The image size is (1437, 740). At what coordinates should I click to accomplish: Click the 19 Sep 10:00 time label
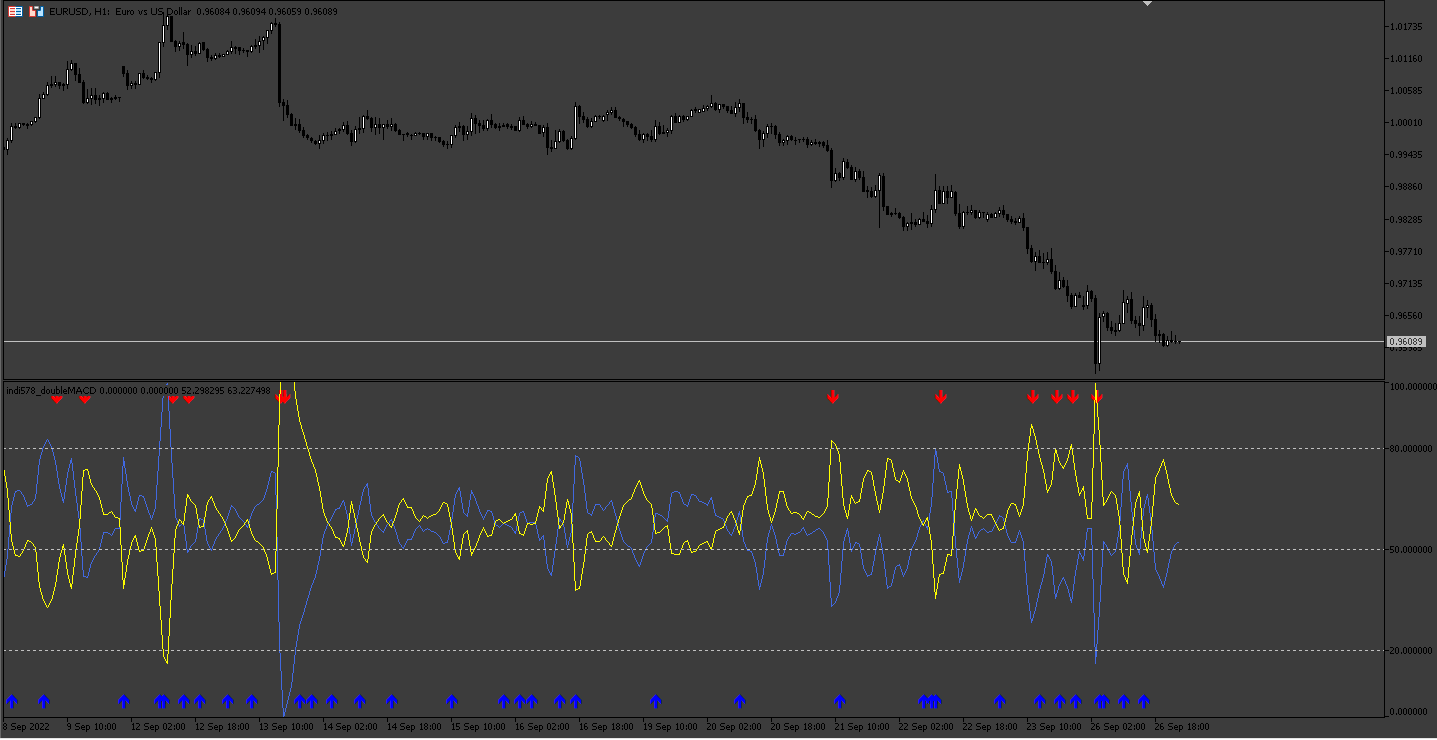[670, 728]
